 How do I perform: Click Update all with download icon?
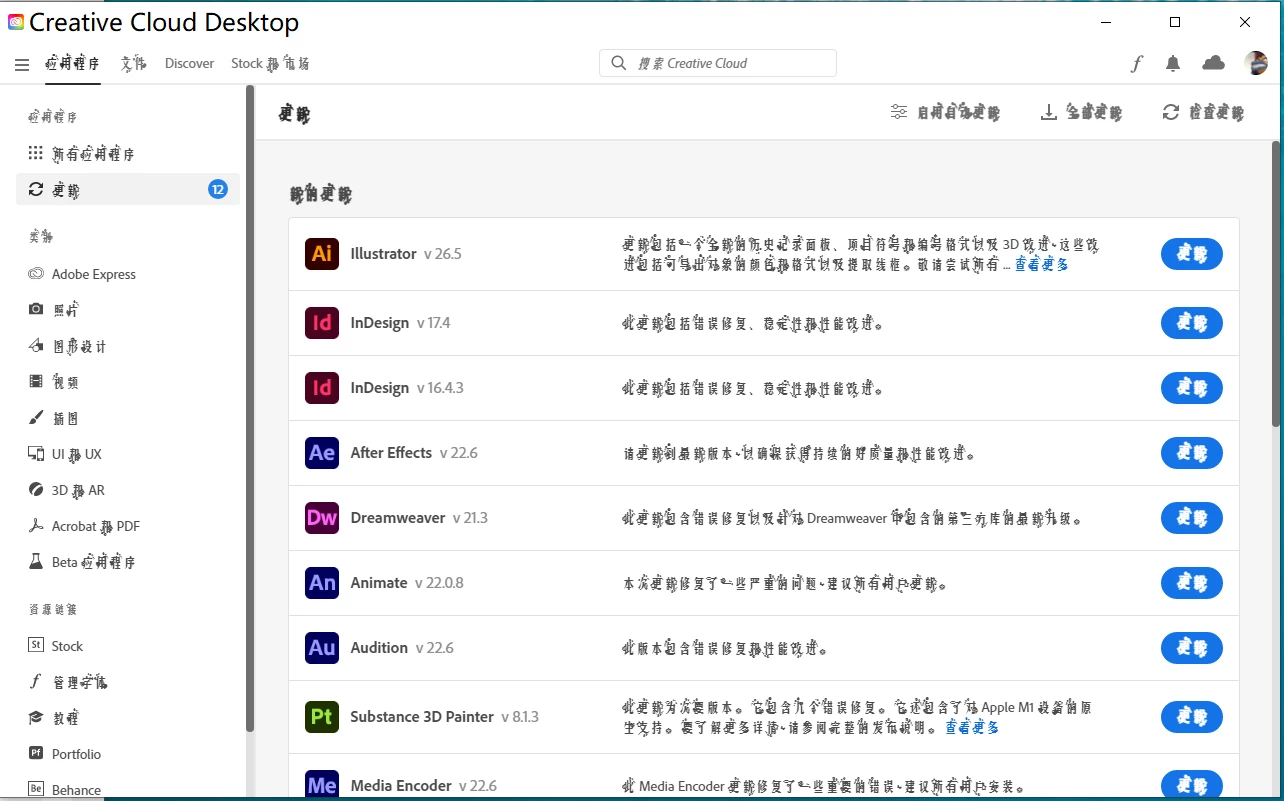pyautogui.click(x=1081, y=113)
